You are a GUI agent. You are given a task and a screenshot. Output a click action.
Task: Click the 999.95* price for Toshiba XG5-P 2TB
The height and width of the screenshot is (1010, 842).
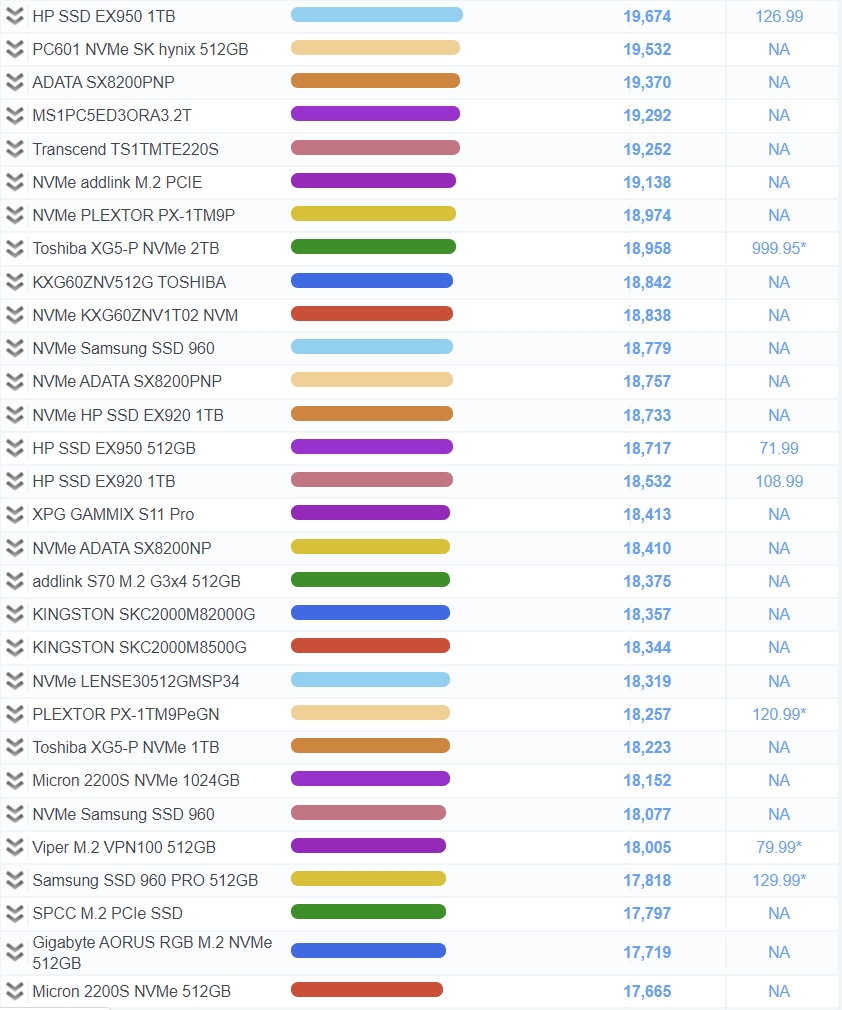[x=779, y=248]
